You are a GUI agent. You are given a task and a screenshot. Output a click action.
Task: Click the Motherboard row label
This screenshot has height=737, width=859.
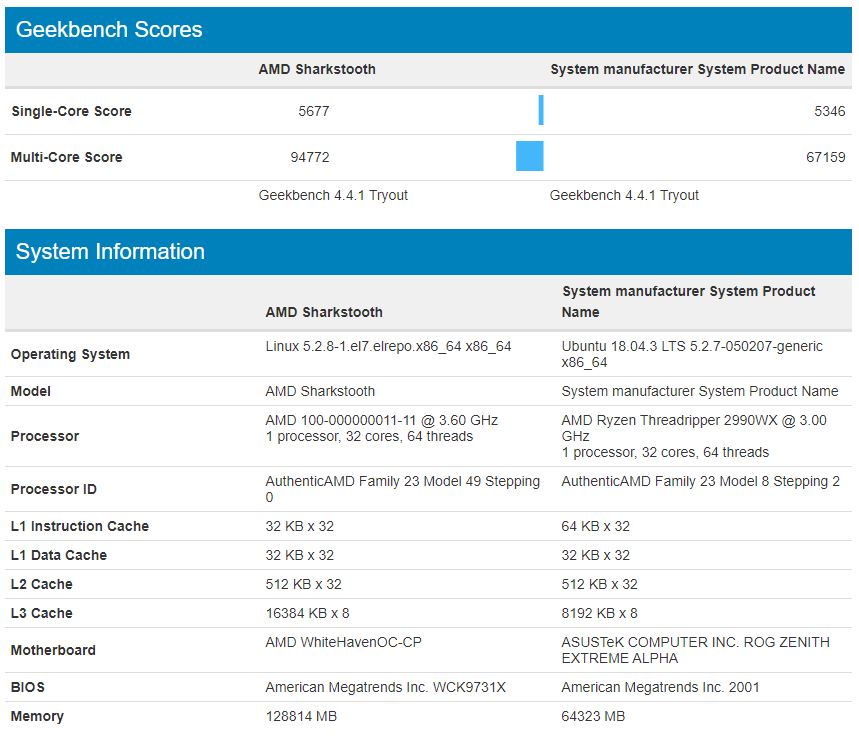(53, 650)
